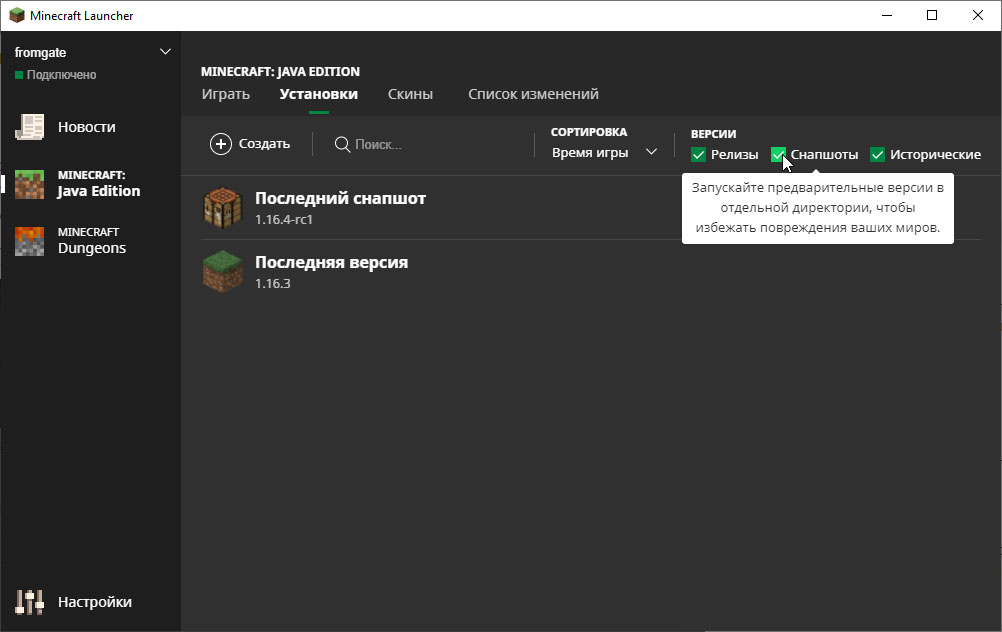1002x632 pixels.
Task: Select the Java Edition grass block icon
Action: click(x=30, y=184)
